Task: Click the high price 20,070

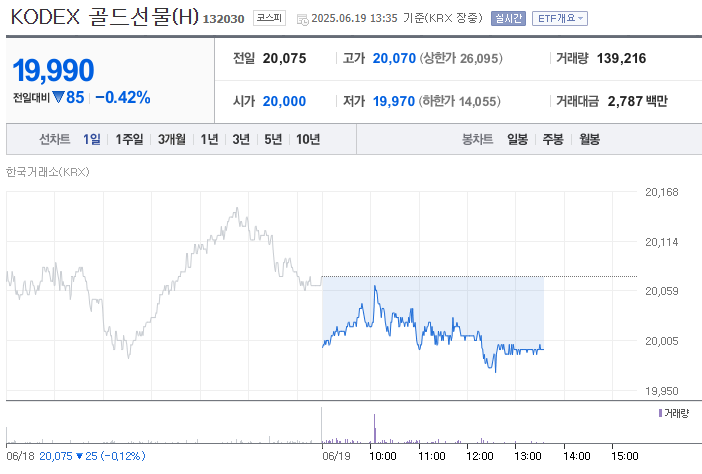Action: pyautogui.click(x=394, y=58)
